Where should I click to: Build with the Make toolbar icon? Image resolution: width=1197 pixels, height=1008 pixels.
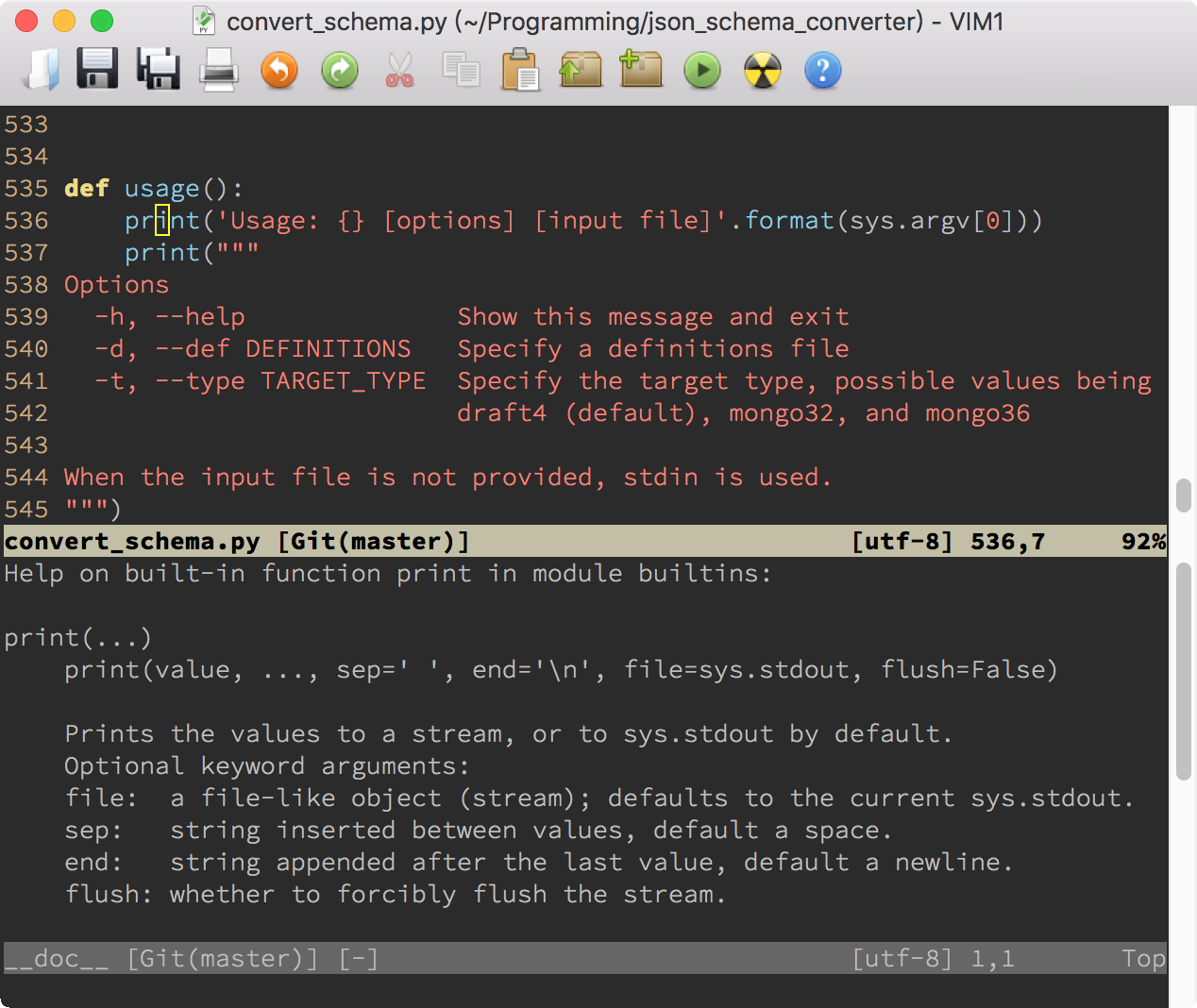click(x=762, y=70)
